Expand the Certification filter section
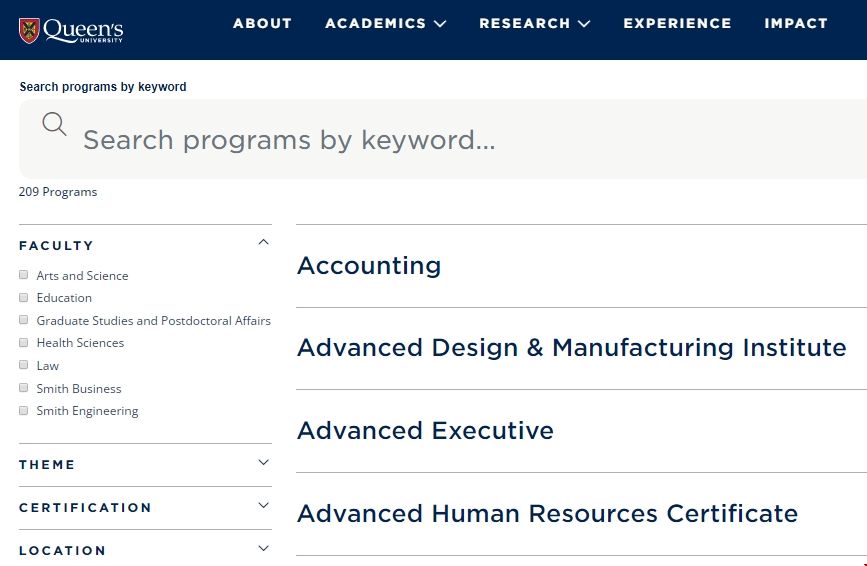This screenshot has width=867, height=566. pyautogui.click(x=263, y=506)
